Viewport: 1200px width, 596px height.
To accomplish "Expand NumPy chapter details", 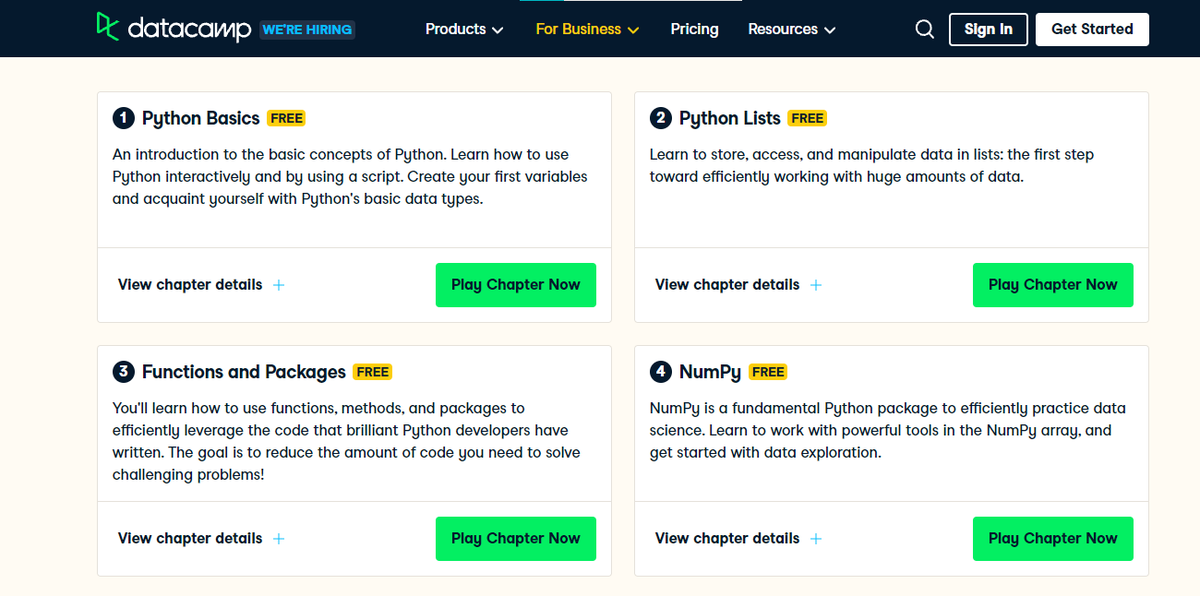I will 738,538.
